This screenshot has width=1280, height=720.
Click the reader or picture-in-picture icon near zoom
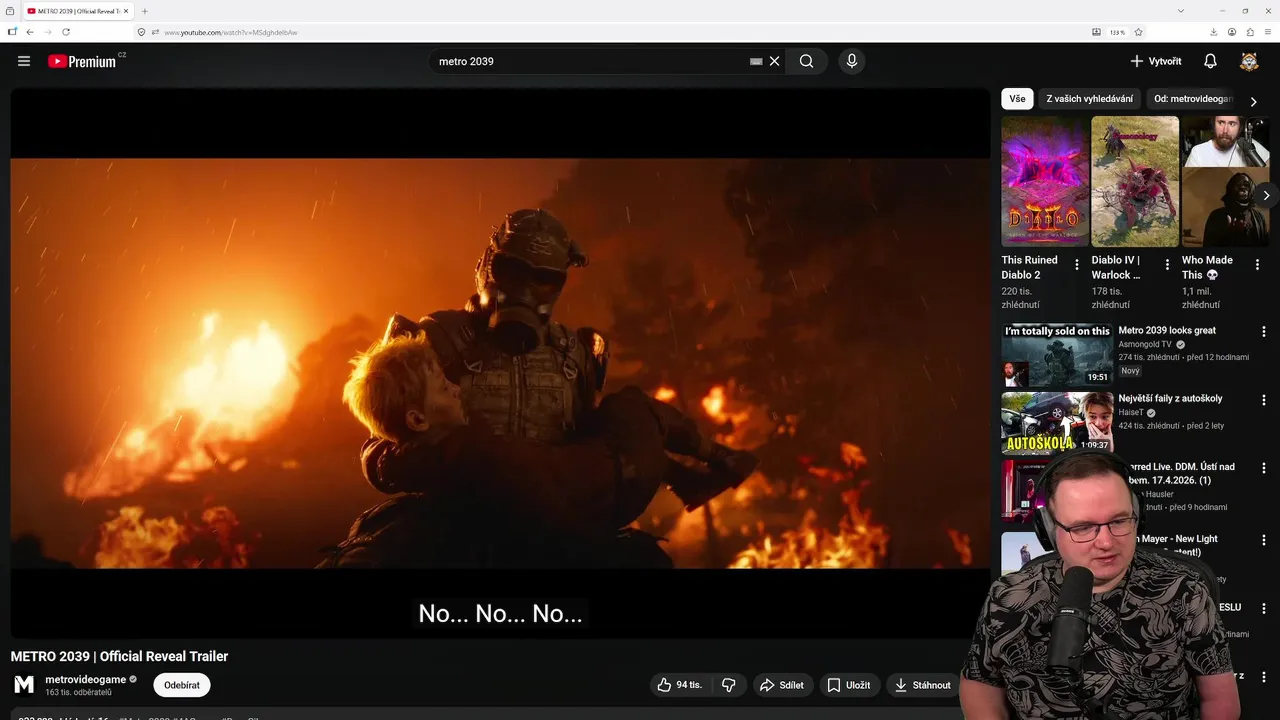pos(1096,32)
